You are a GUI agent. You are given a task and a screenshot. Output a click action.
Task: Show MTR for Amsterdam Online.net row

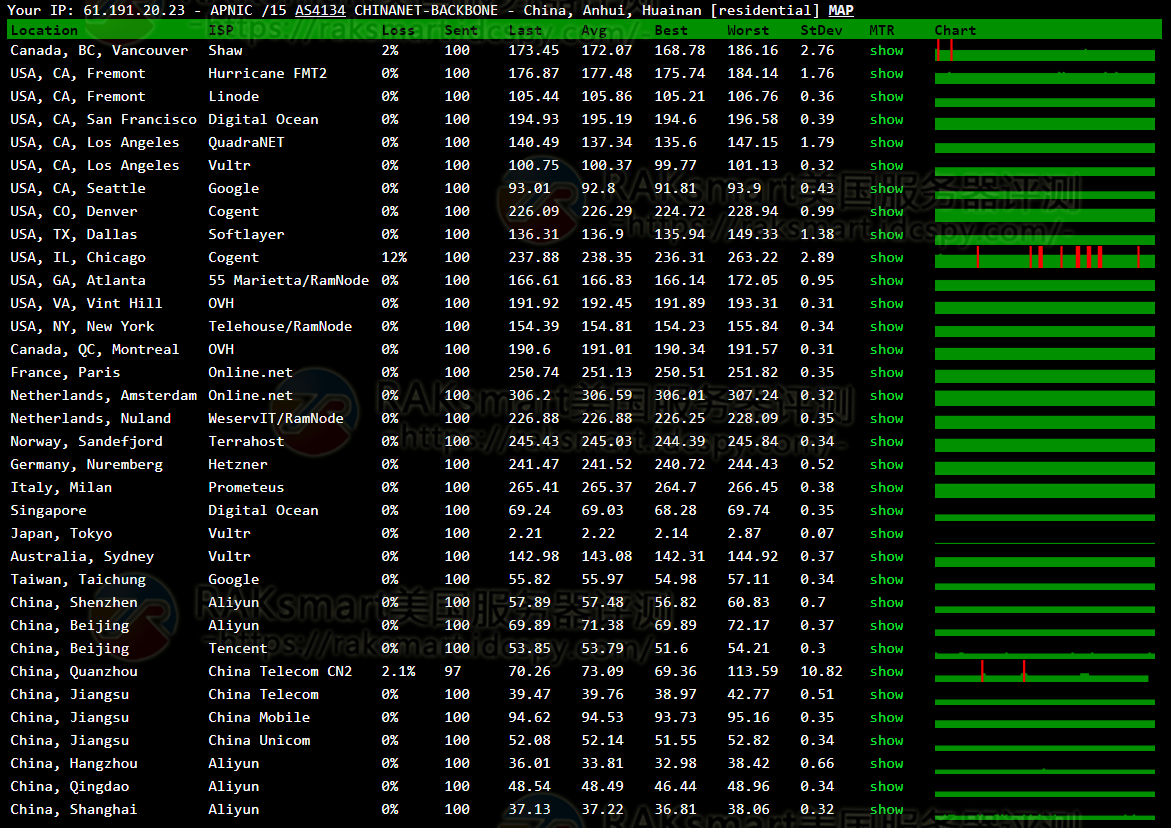[x=886, y=396]
